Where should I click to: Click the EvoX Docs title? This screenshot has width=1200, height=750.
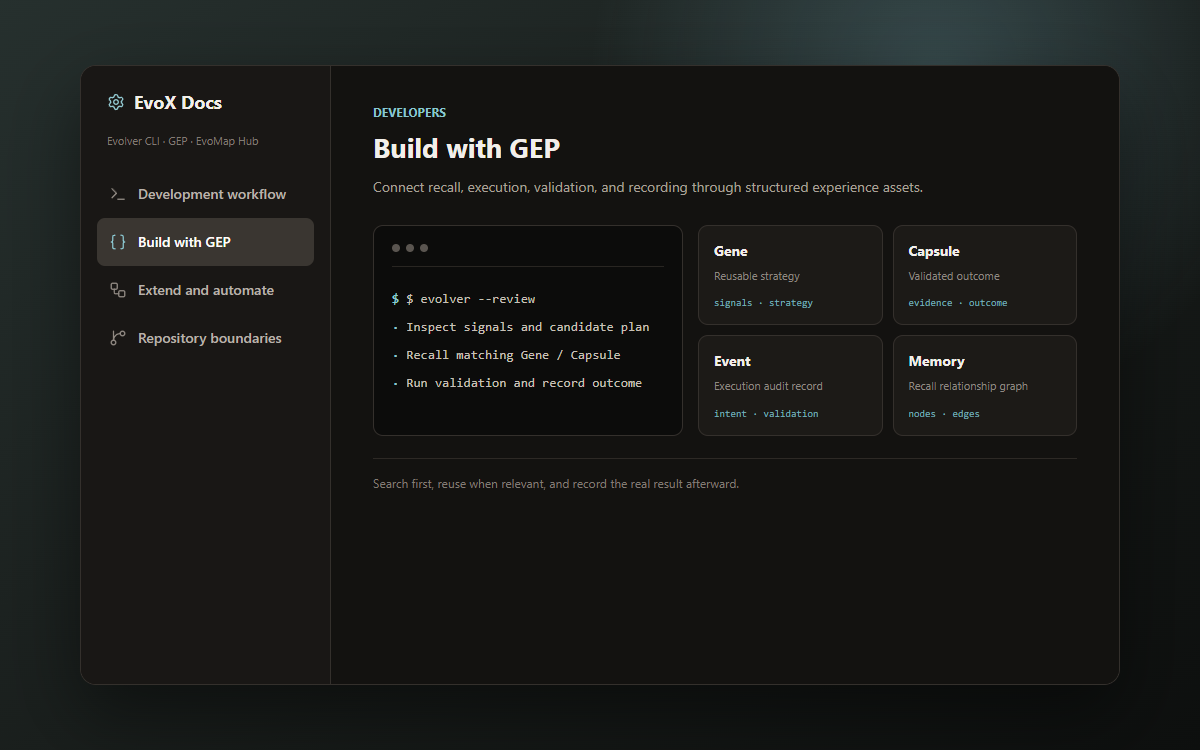(x=178, y=103)
